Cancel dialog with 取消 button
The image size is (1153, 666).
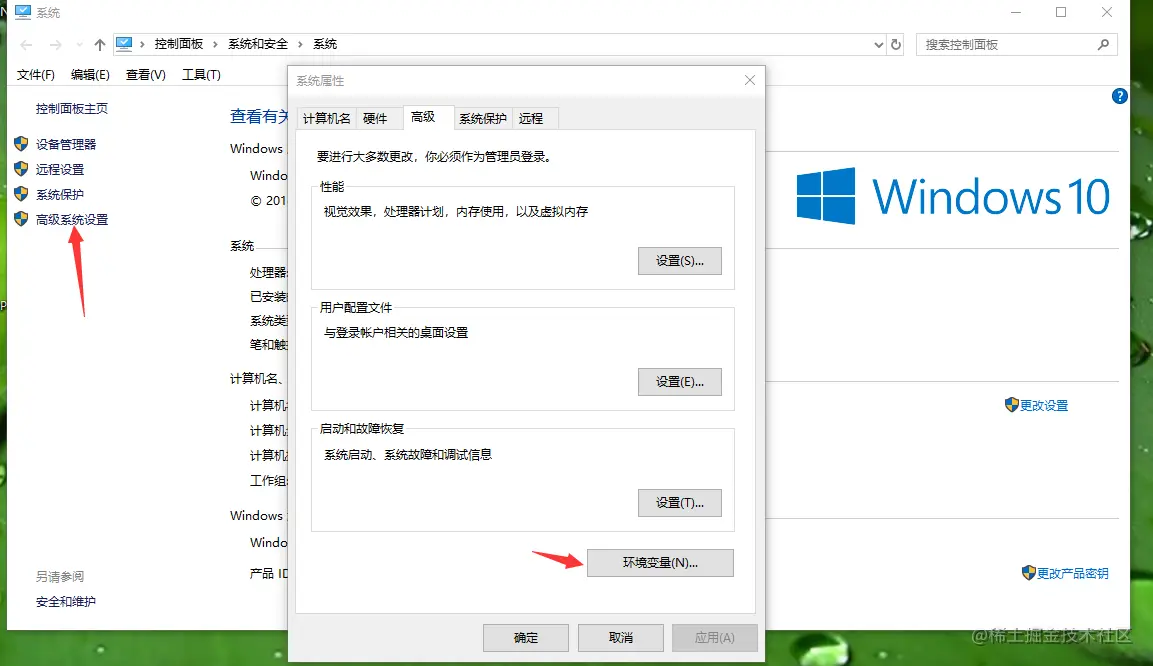(x=621, y=637)
